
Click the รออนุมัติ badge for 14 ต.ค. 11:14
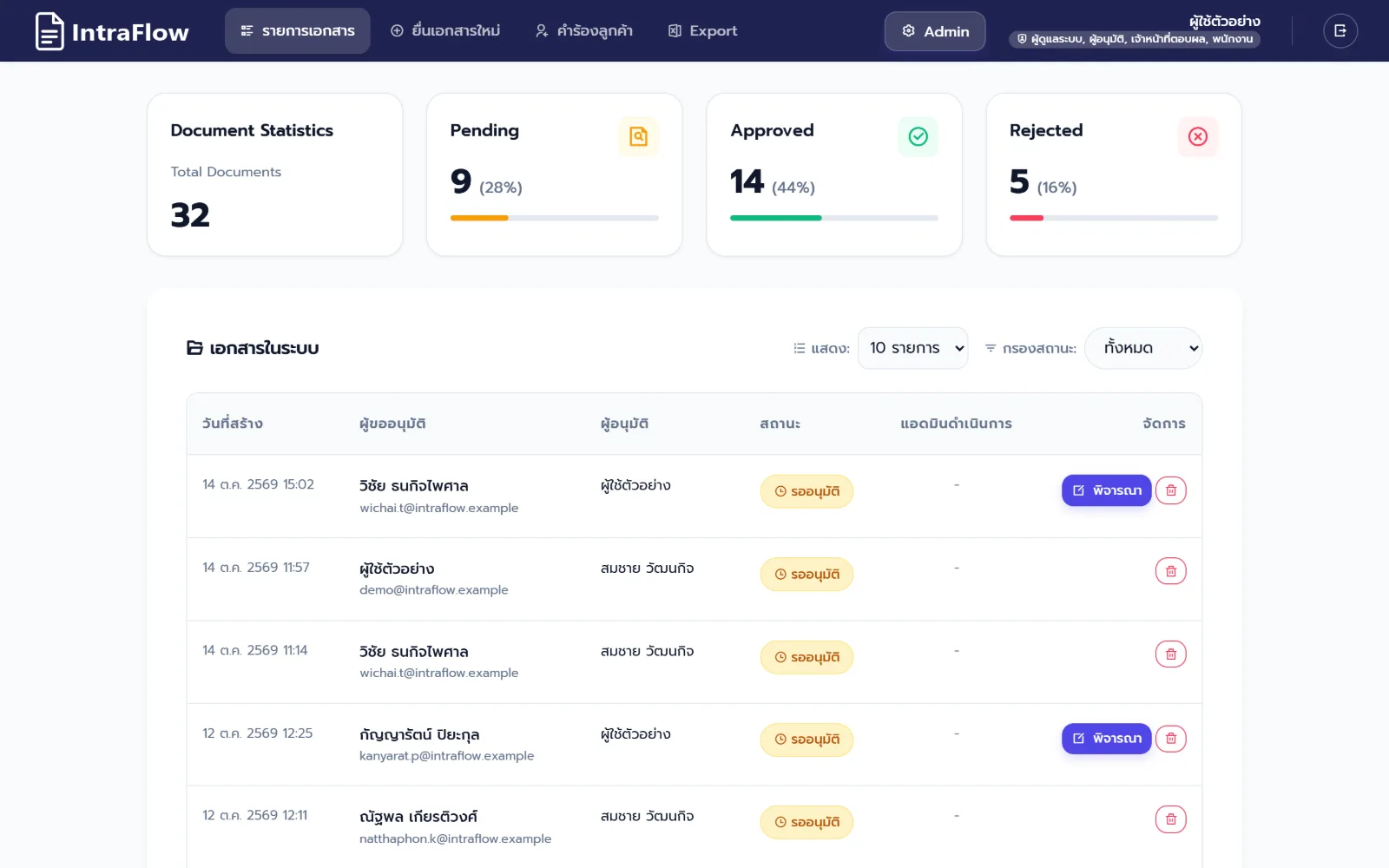coord(806,657)
